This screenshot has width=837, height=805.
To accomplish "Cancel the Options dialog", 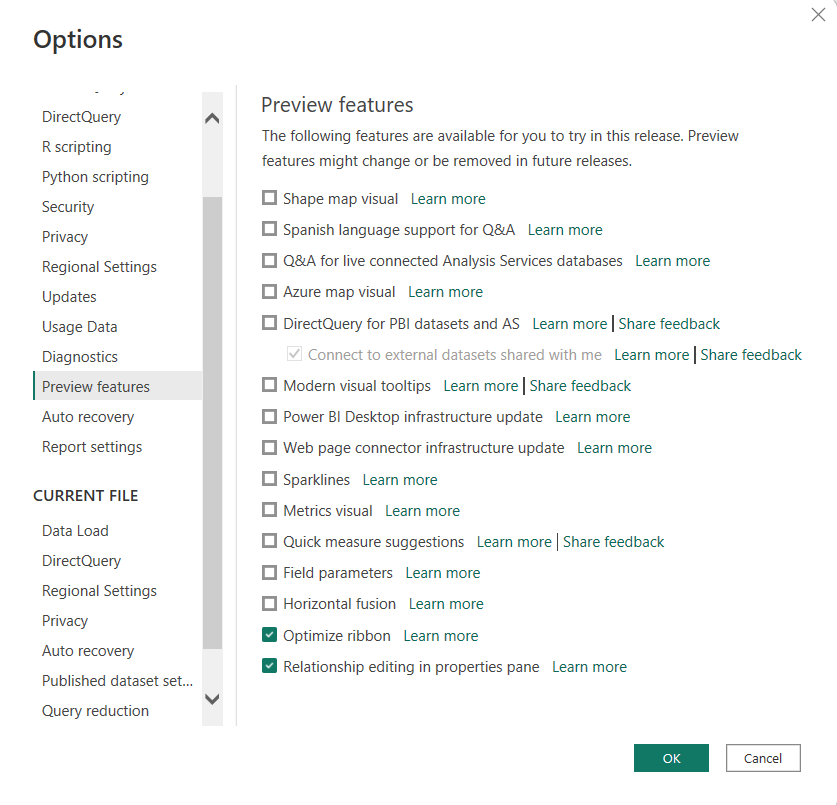I will coord(762,758).
